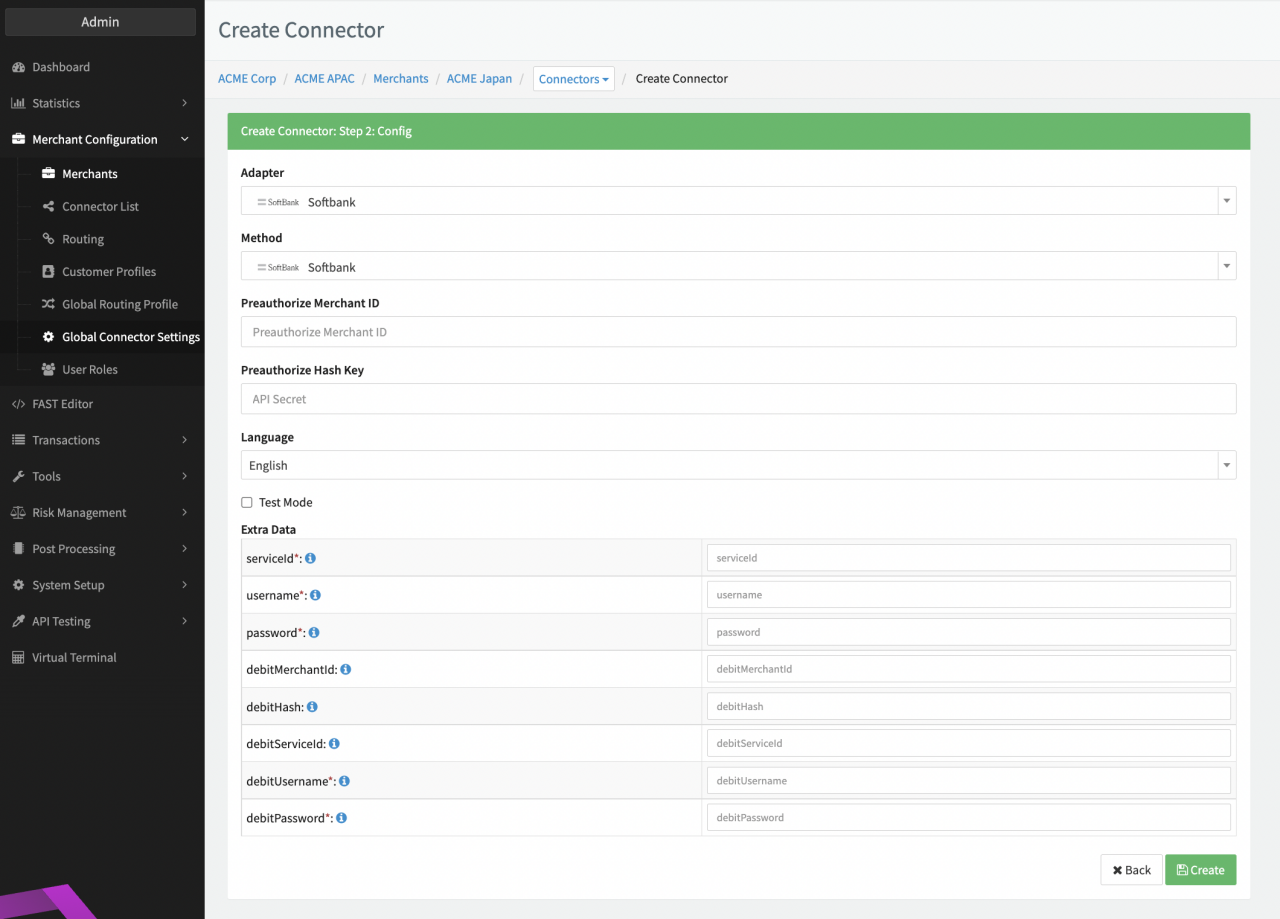
Task: Expand the Transactions sidebar menu
Action: [x=100, y=440]
